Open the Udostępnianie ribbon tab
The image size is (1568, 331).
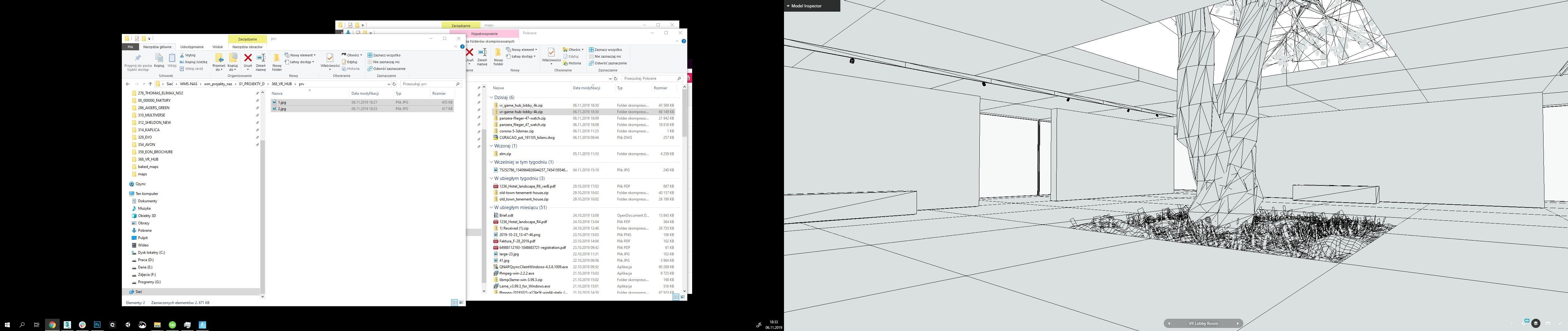coord(192,47)
